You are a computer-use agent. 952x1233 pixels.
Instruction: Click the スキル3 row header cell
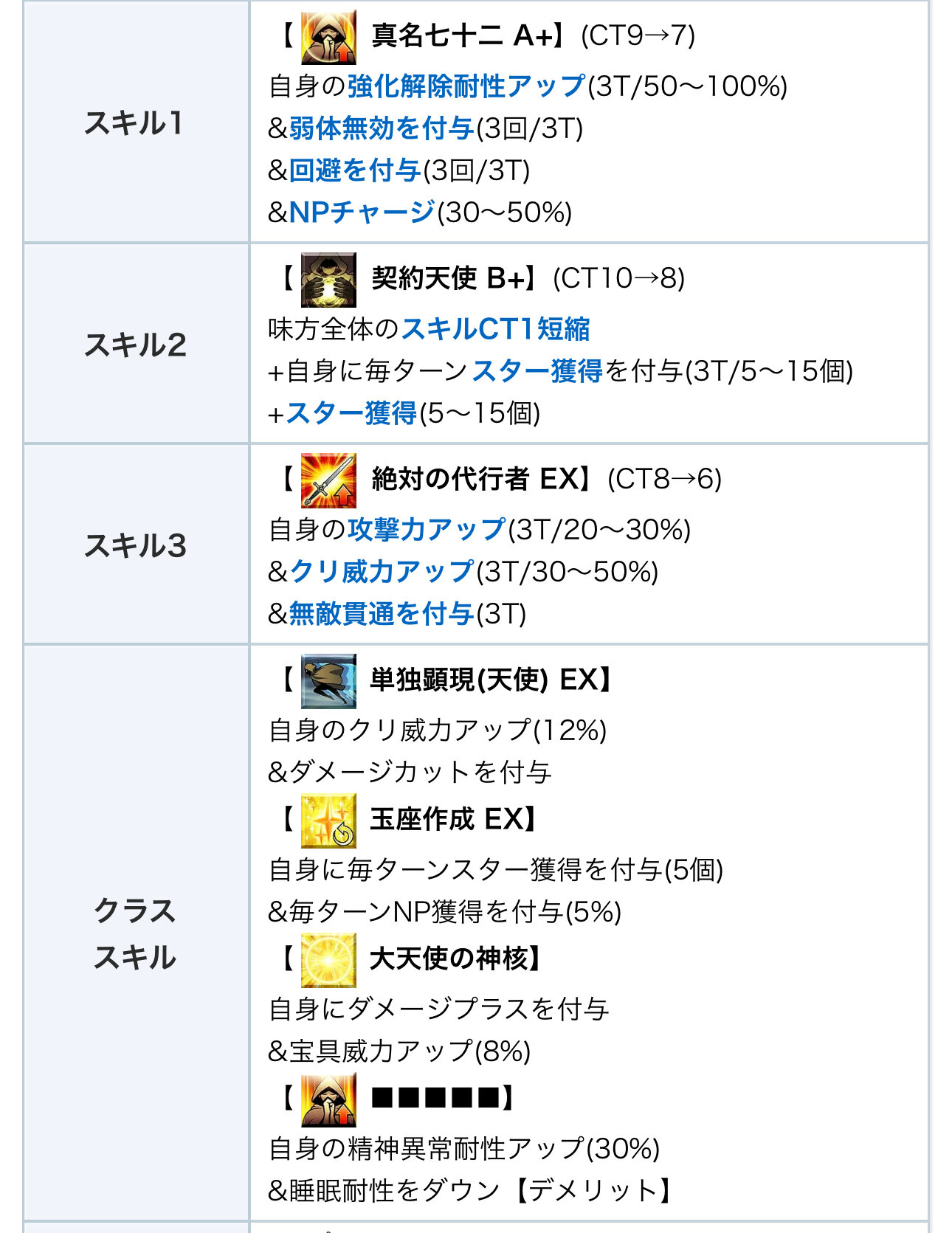pos(137,545)
